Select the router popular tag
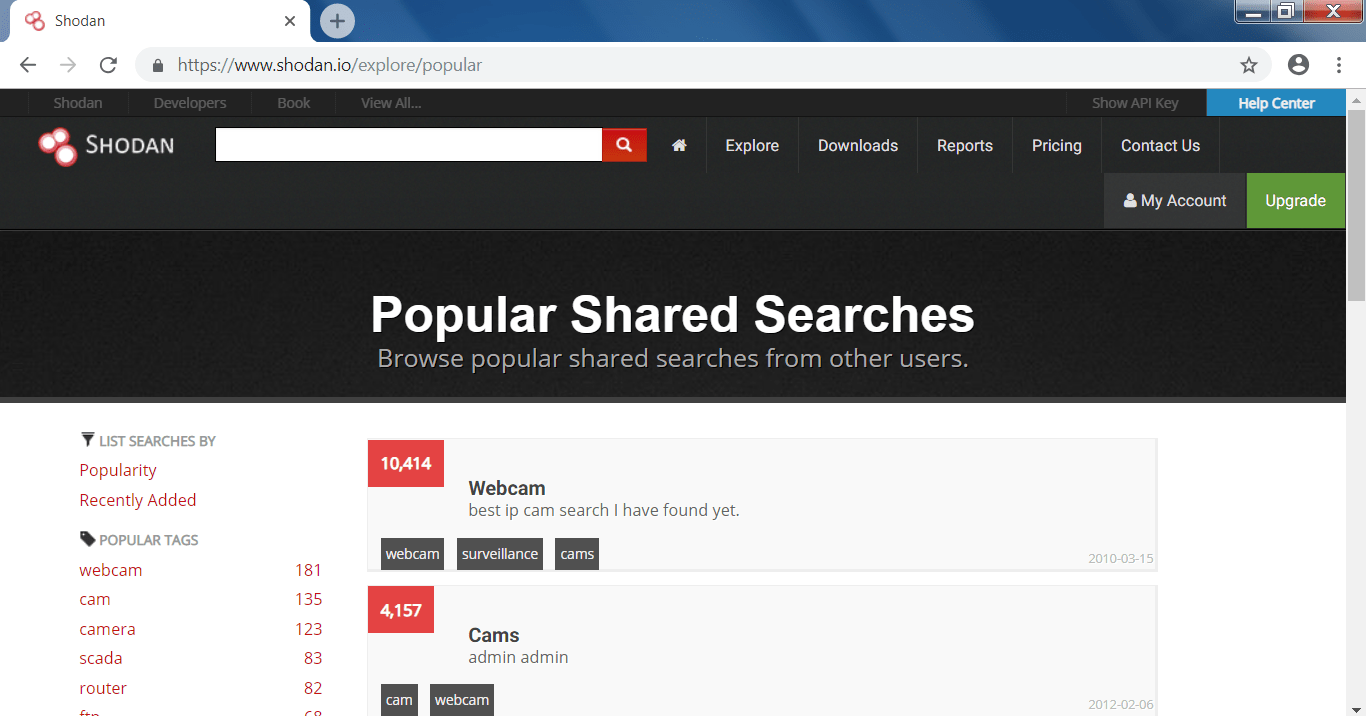The width and height of the screenshot is (1368, 716). pos(103,688)
